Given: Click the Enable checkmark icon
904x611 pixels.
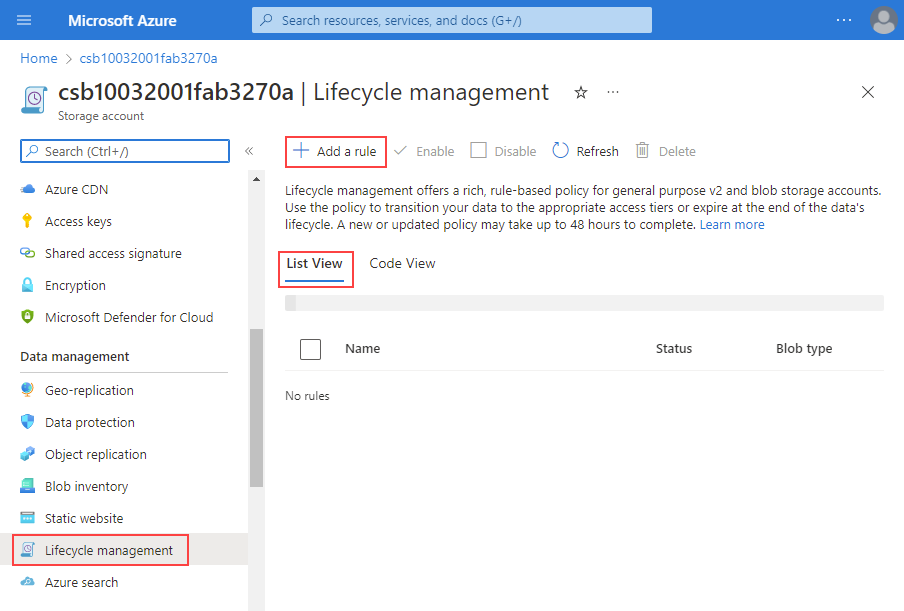Looking at the screenshot, I should [401, 150].
